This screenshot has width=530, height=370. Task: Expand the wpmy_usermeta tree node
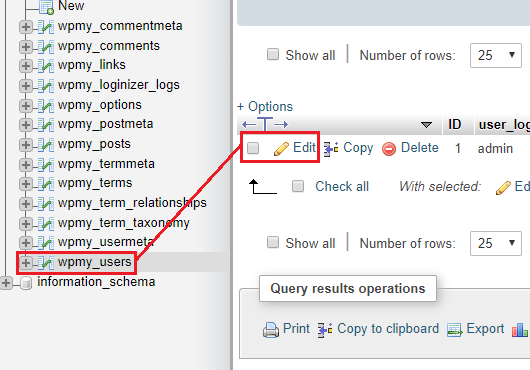[x=26, y=243]
